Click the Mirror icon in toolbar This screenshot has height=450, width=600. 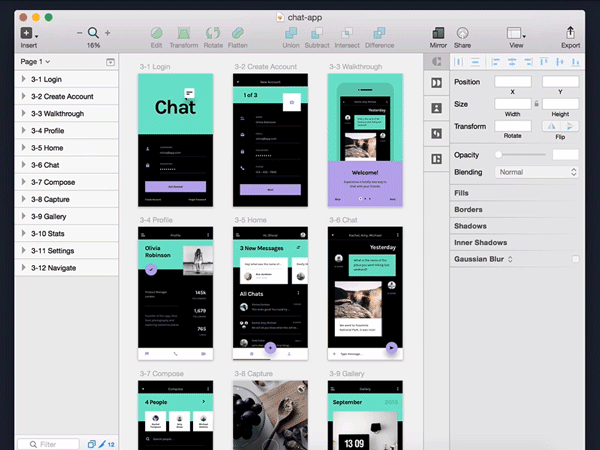click(x=438, y=33)
